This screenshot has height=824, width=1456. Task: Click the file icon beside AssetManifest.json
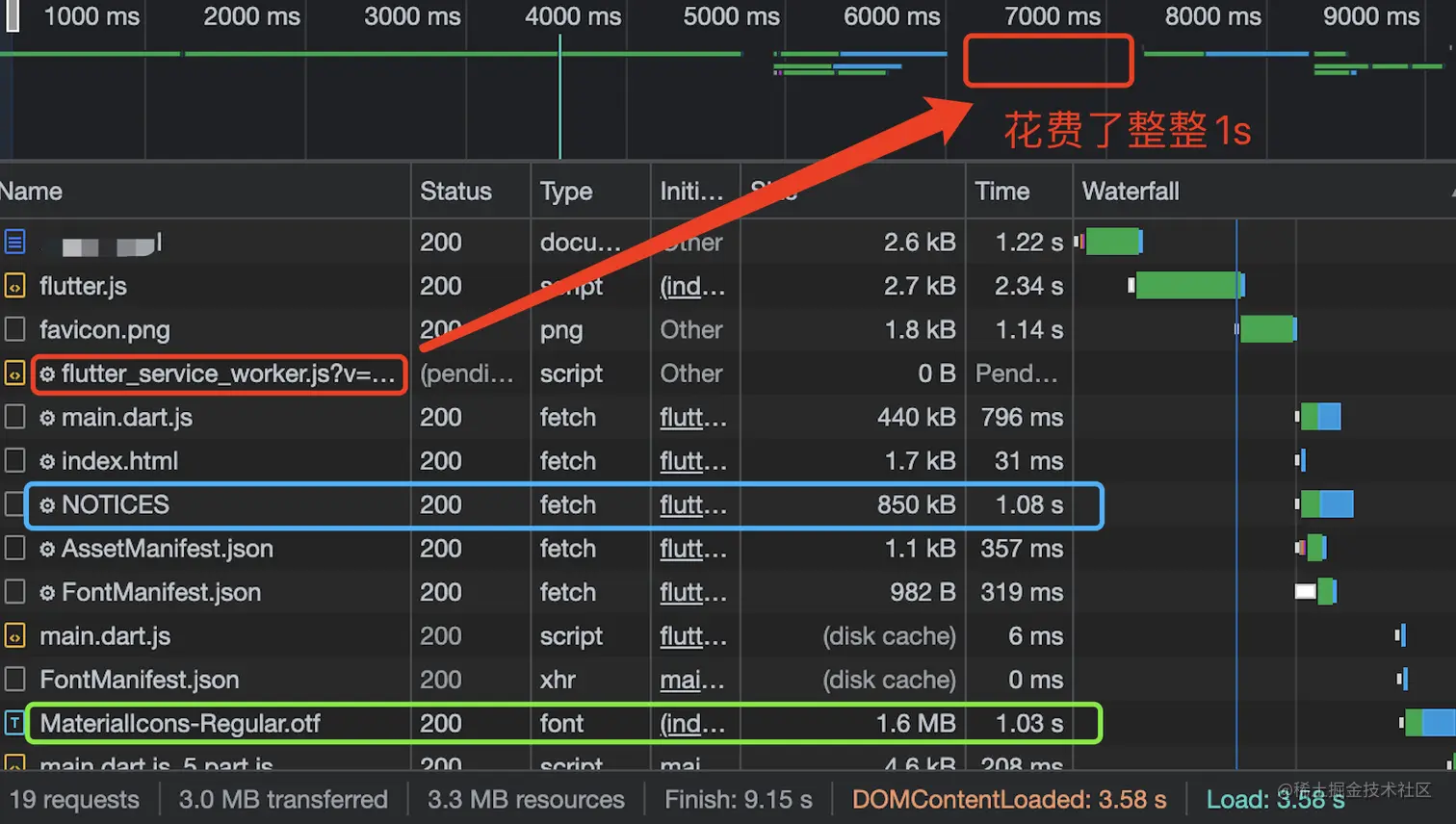coord(14,549)
